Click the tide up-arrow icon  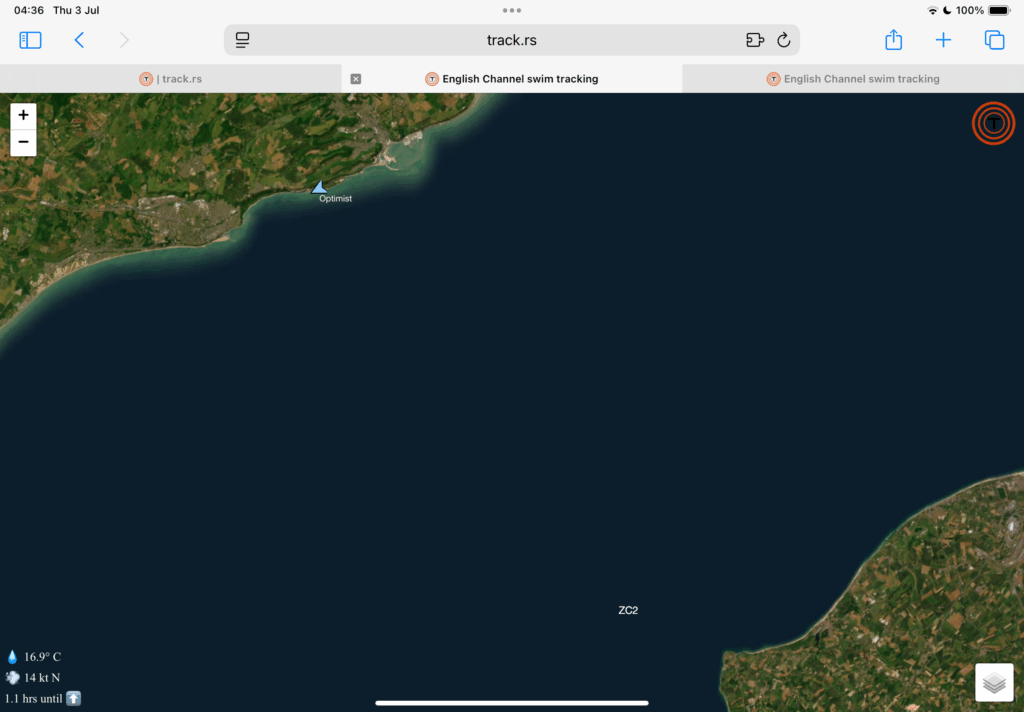[73, 698]
